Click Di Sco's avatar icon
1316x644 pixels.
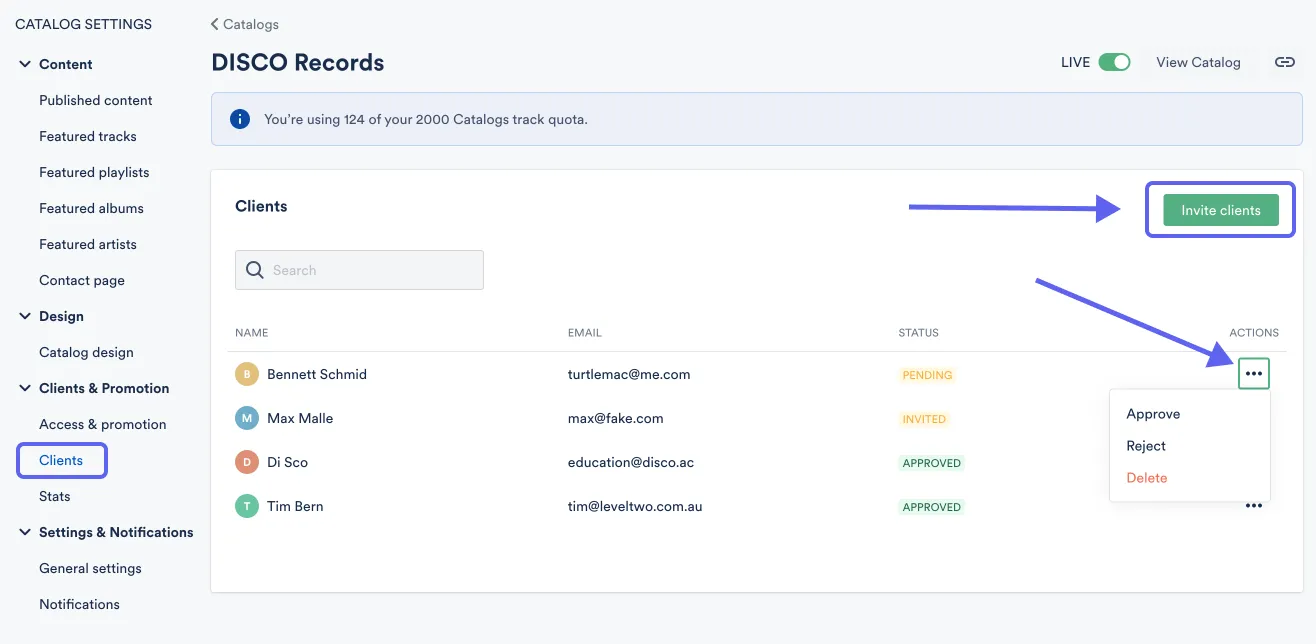(x=247, y=462)
